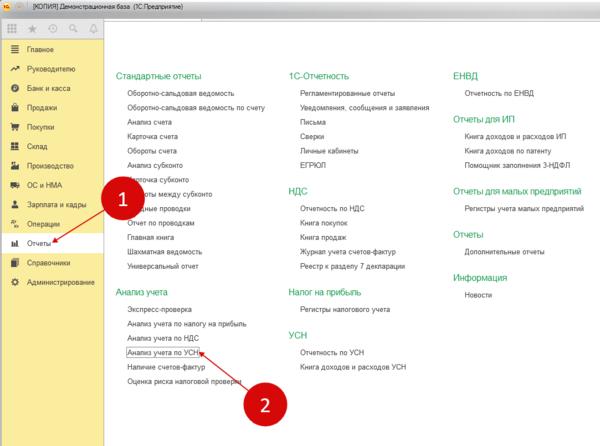
Task: Open the Покупки section
Action: pos(41,127)
